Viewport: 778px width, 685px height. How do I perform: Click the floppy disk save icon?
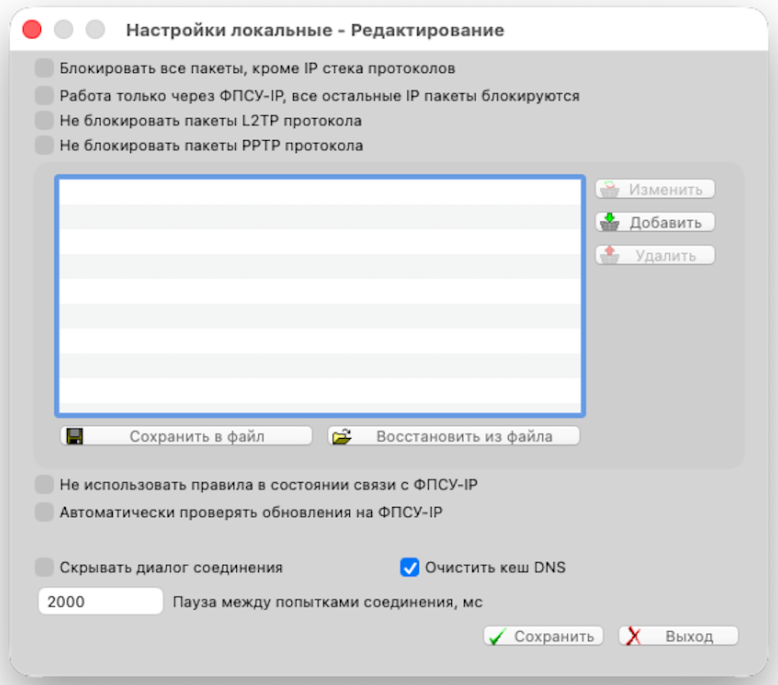75,436
